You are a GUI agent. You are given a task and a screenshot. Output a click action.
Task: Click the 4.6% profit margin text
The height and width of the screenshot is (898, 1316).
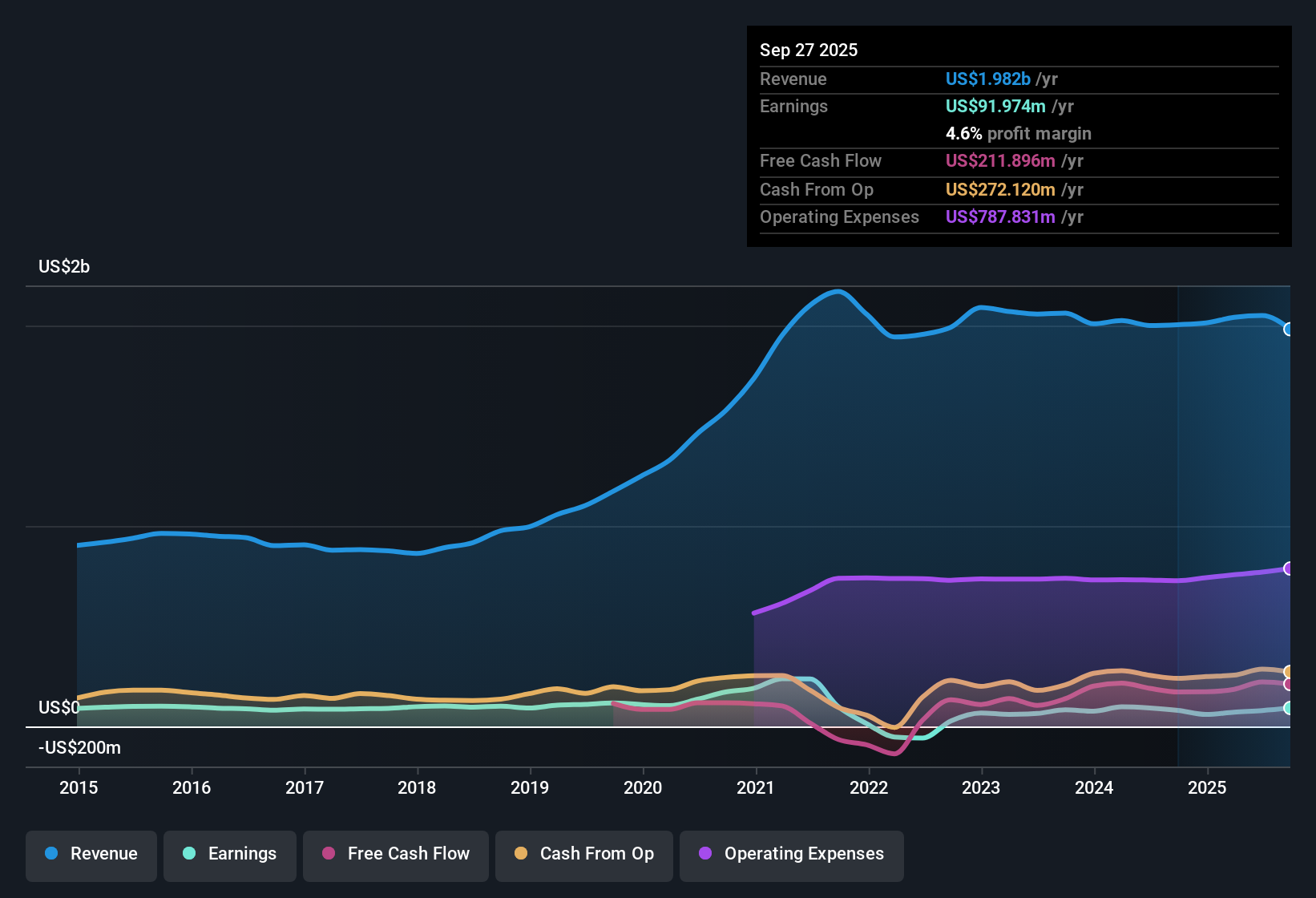point(1019,134)
